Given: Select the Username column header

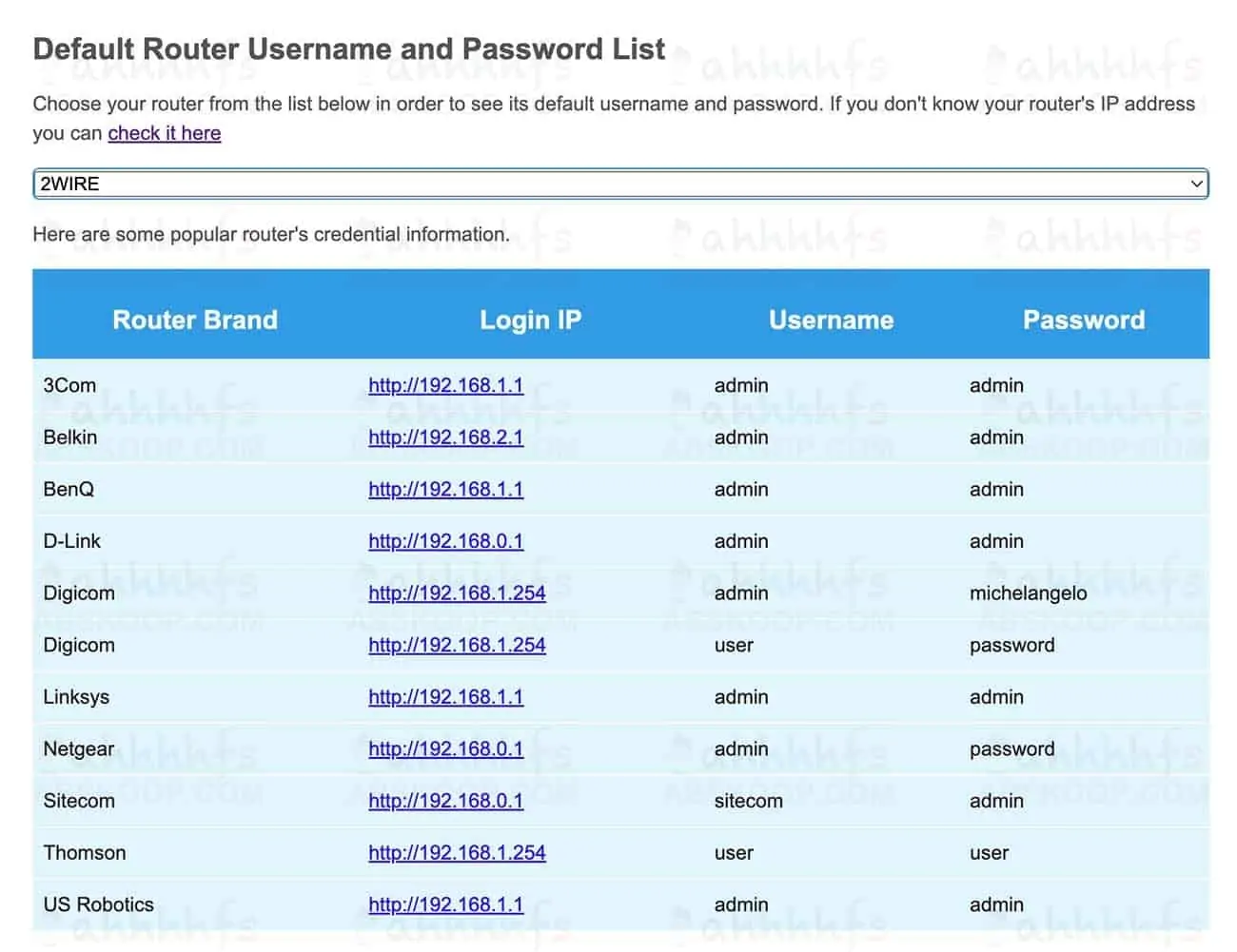Looking at the screenshot, I should 831,320.
